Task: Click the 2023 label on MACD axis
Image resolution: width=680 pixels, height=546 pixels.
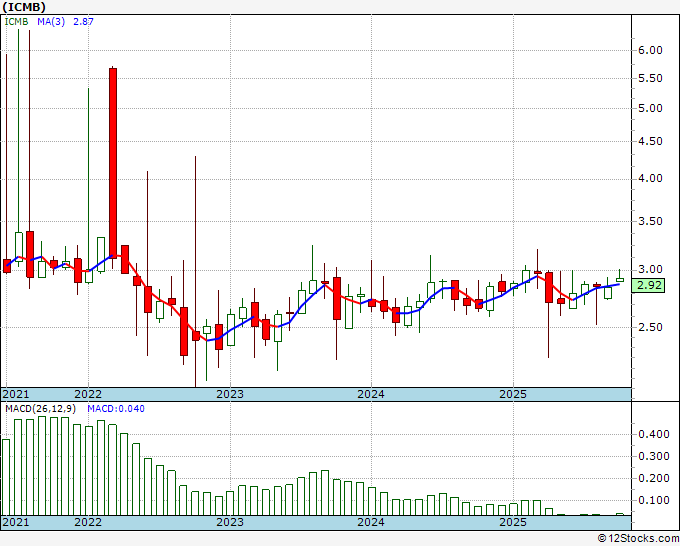Action: (230, 522)
